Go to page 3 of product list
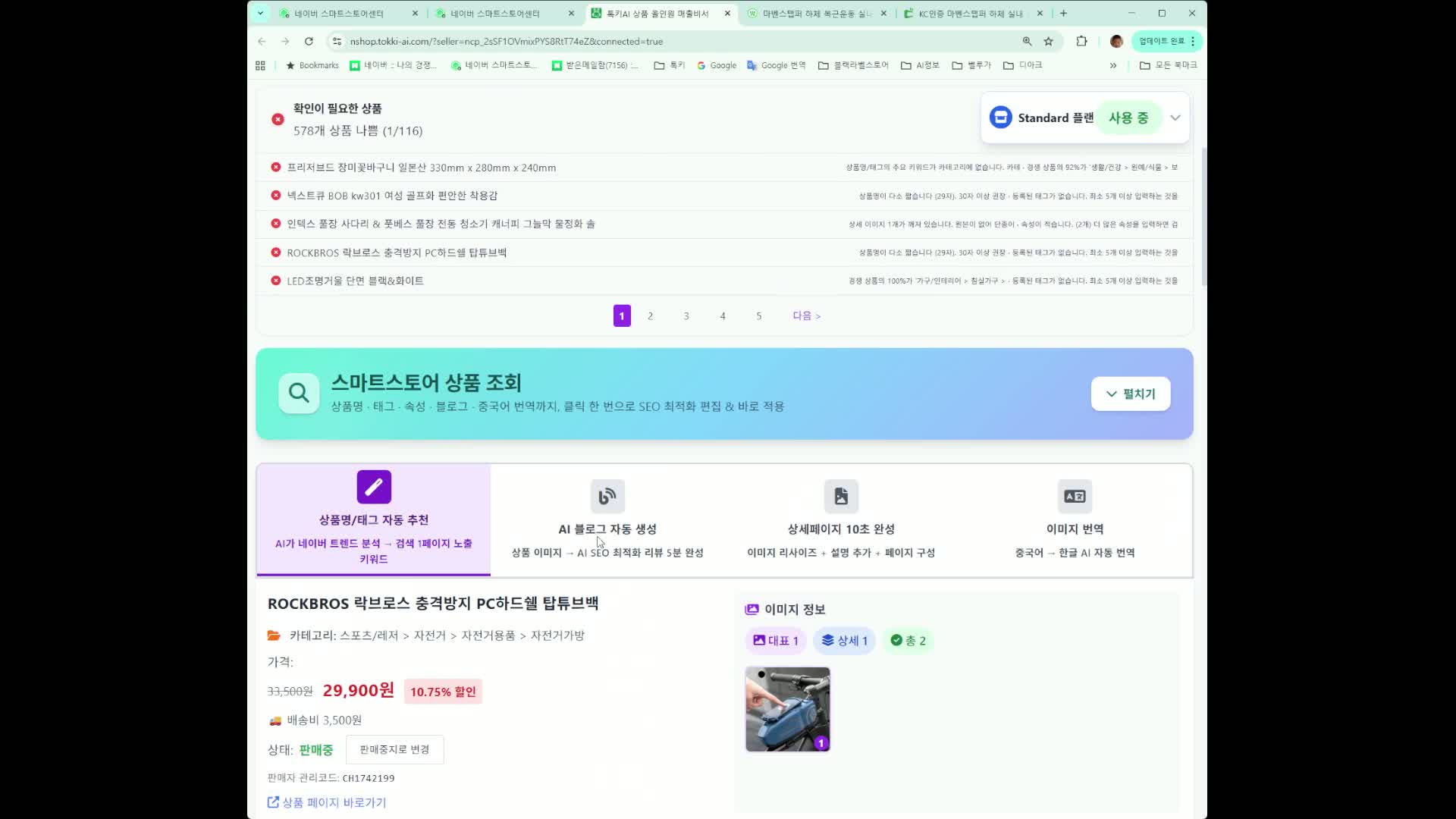 pyautogui.click(x=686, y=315)
